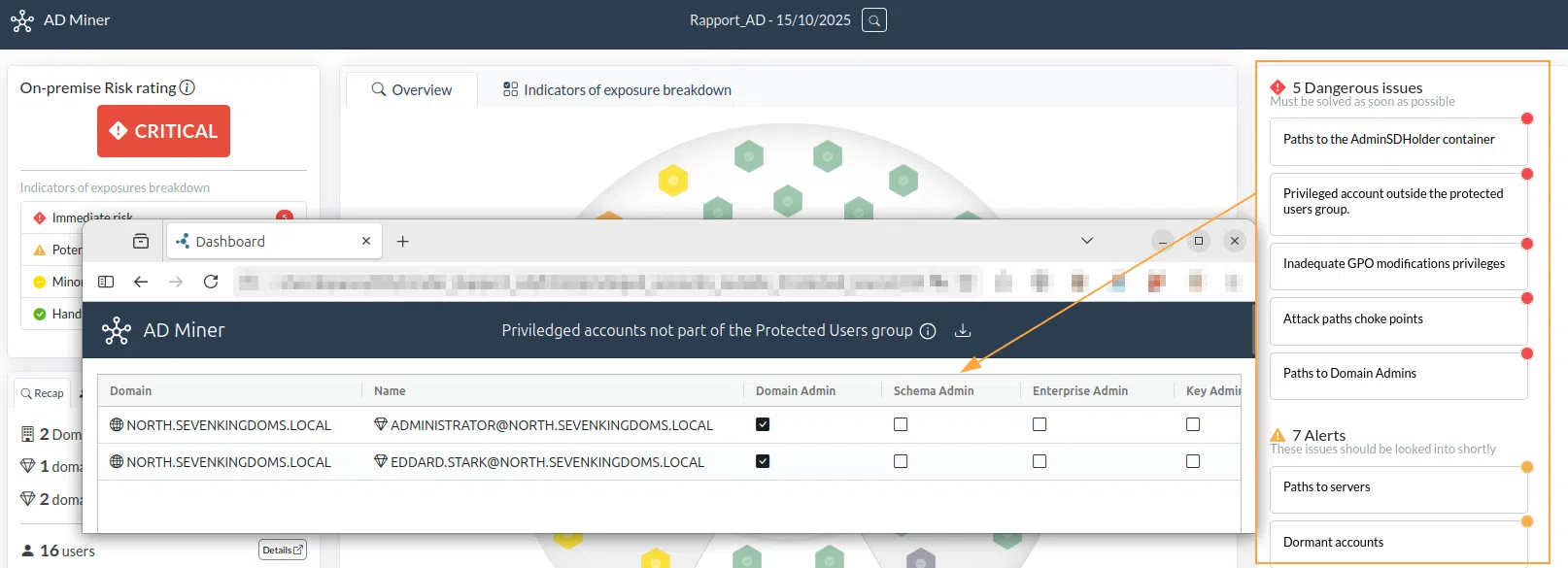Close the Dashboard browser tab
The image size is (1568, 568).
366,241
